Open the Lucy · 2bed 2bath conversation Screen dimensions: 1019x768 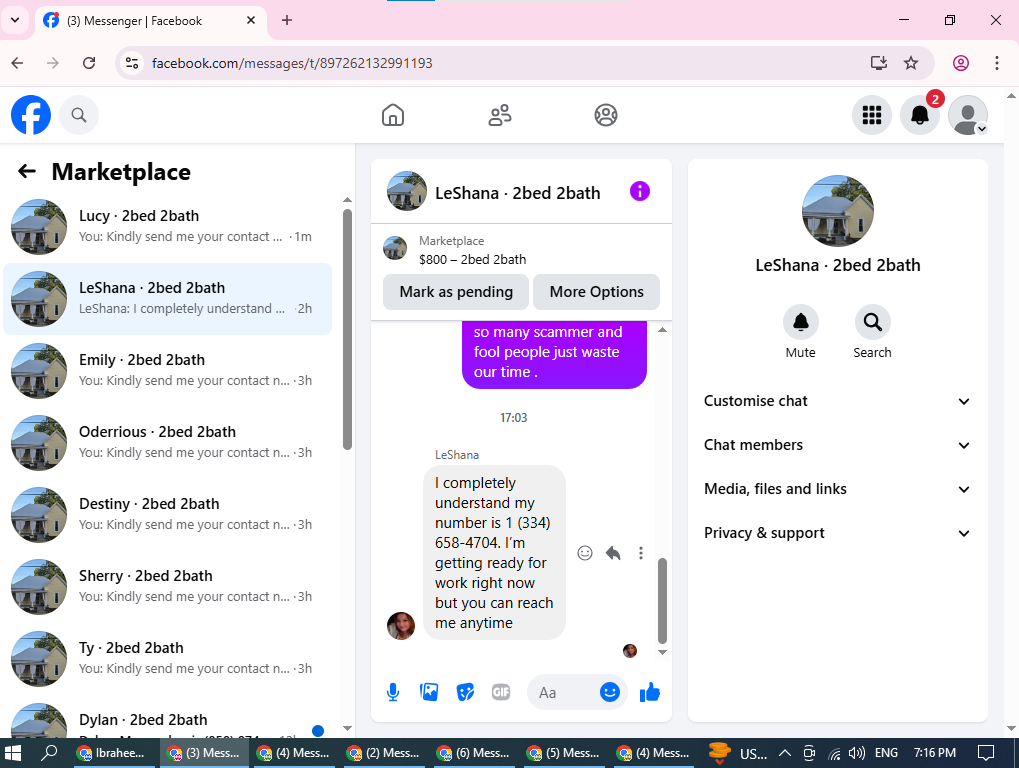168,226
